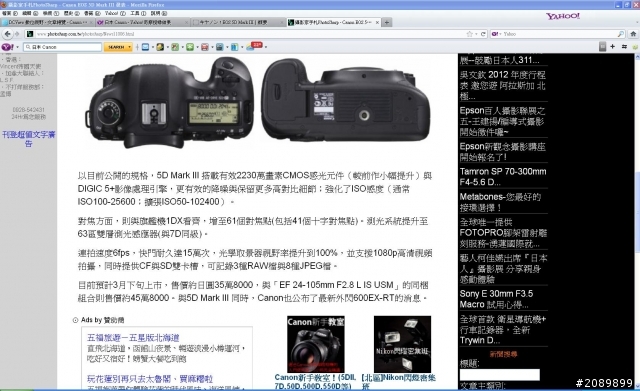Click the light blue book icon on Yahoo toolbar

[x=234, y=47]
